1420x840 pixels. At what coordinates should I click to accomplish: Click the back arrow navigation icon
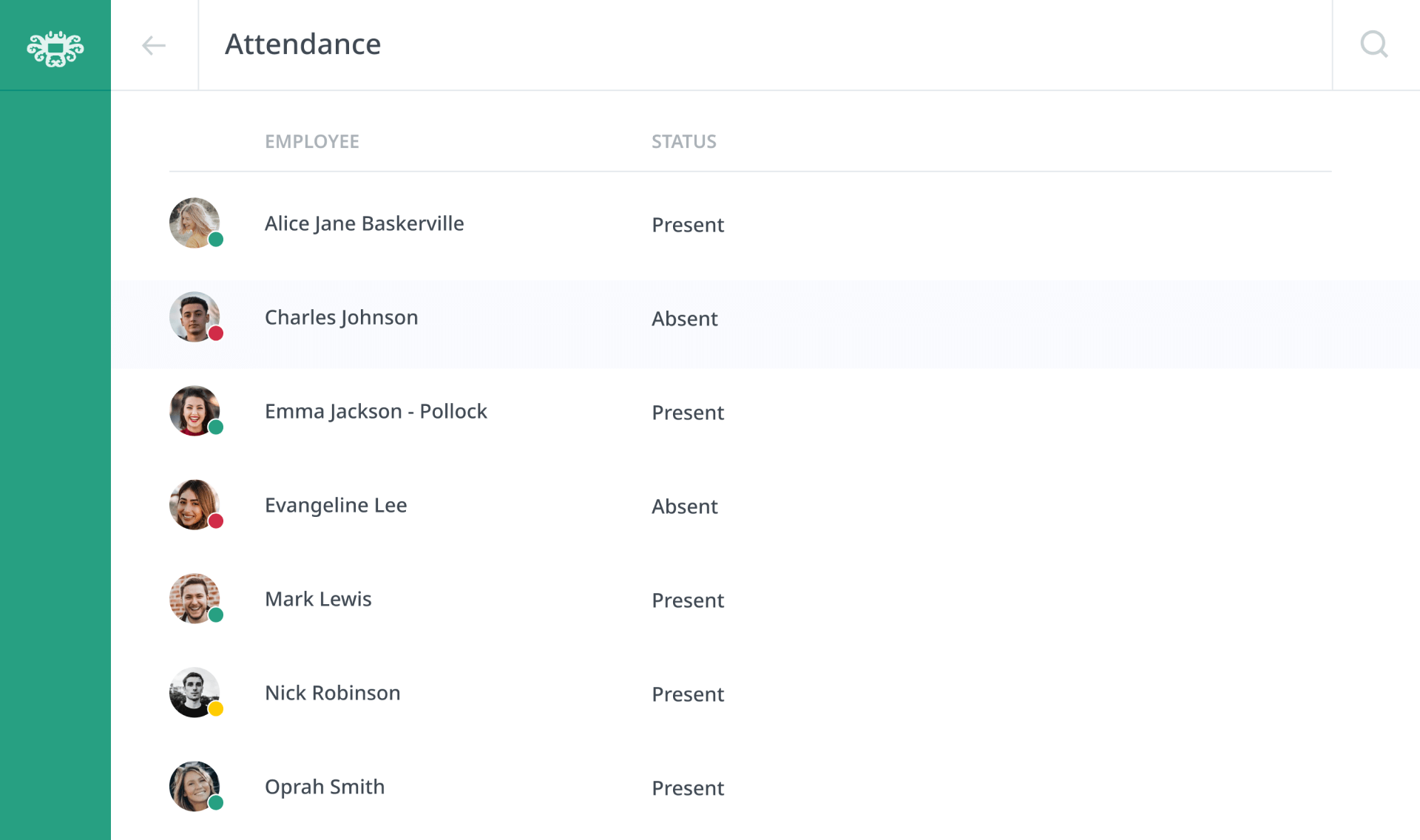click(x=154, y=45)
